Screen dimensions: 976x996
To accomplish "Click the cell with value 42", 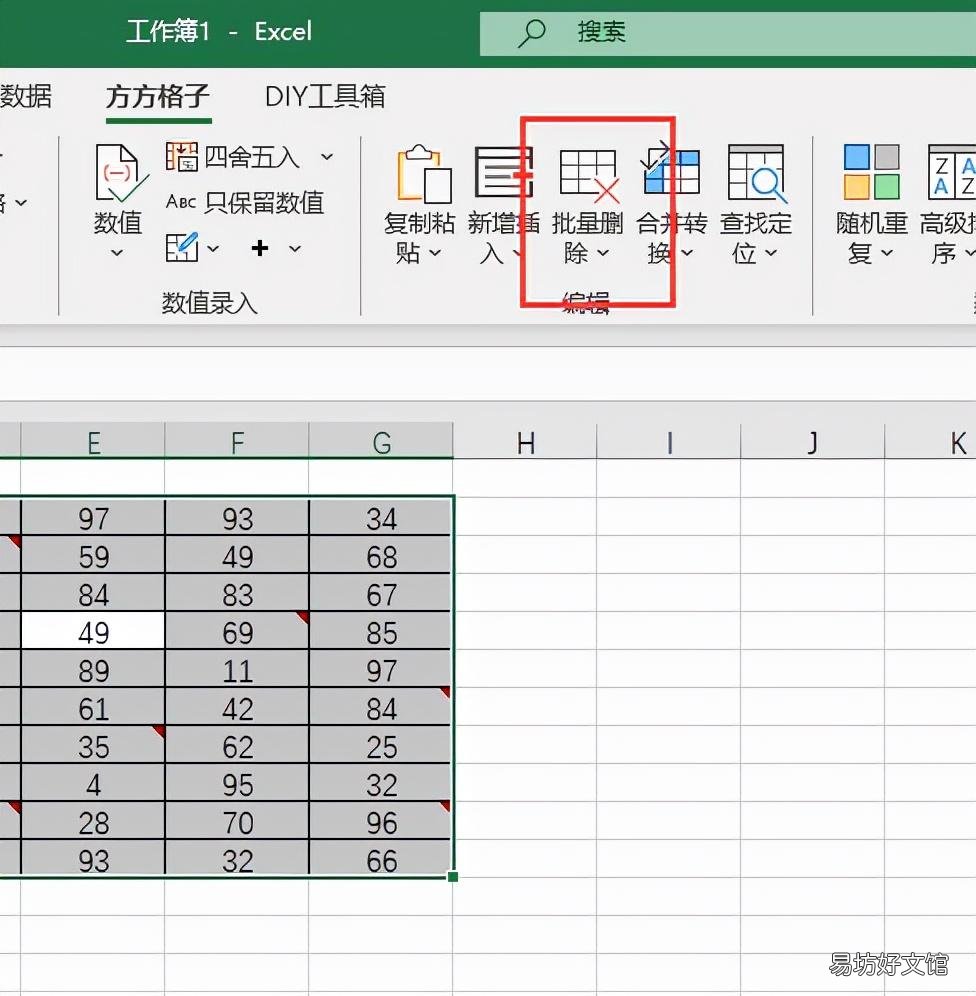I will pyautogui.click(x=237, y=706).
